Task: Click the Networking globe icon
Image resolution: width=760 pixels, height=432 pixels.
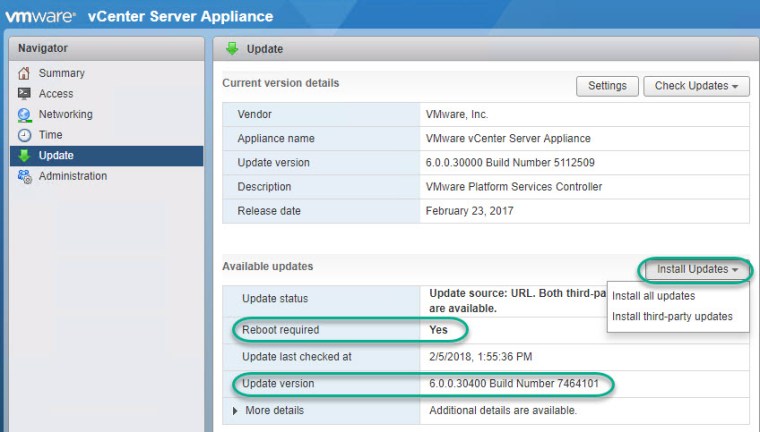Action: (x=24, y=114)
